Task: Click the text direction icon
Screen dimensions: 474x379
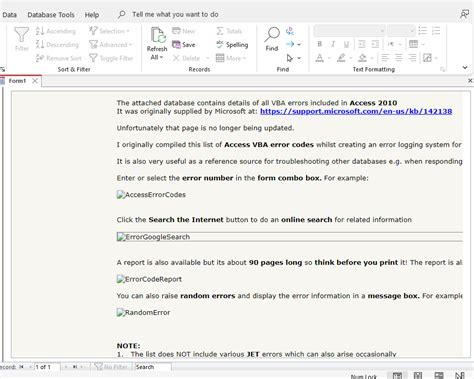Action: (391, 44)
